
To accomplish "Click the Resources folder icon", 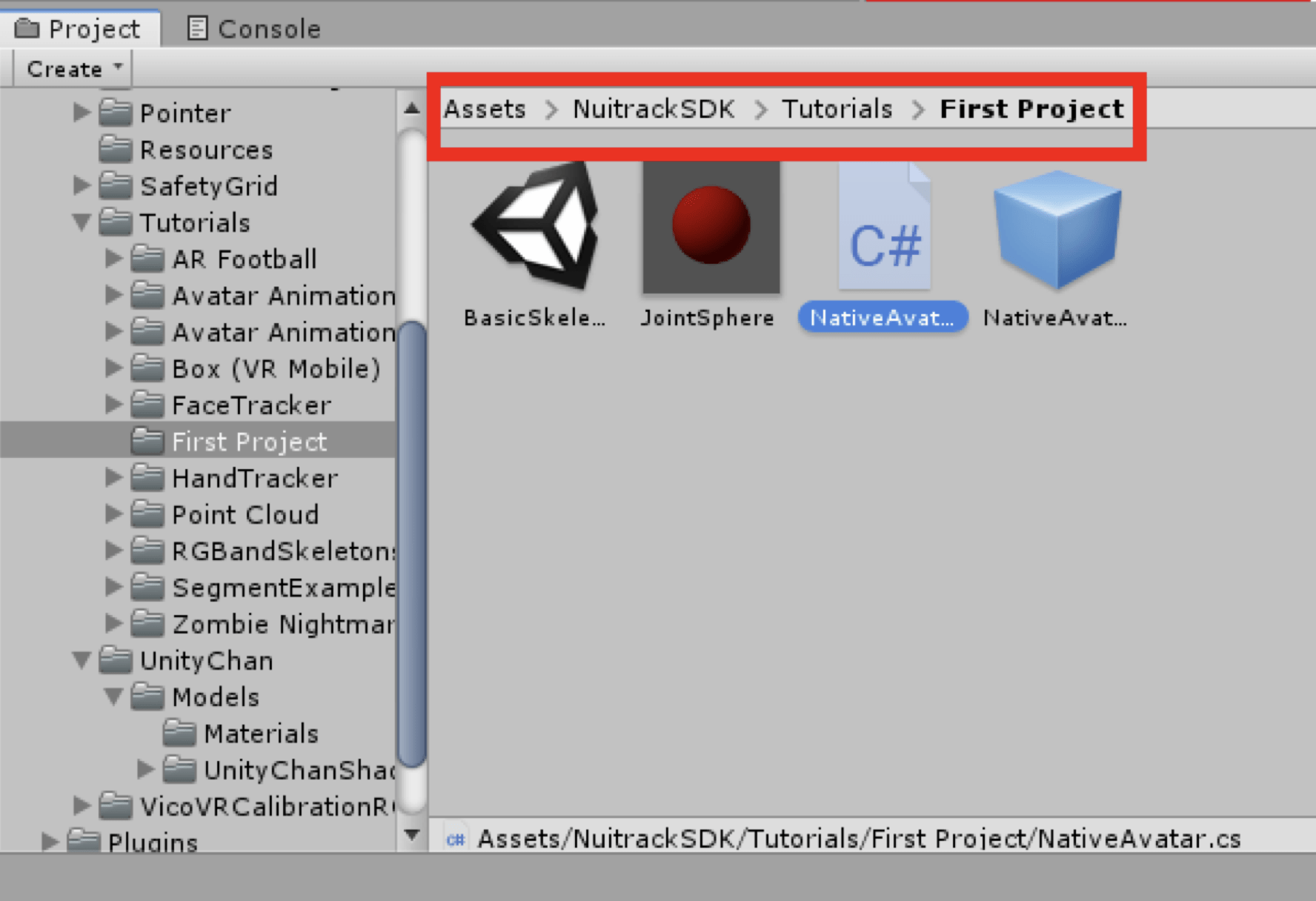I will coord(116,149).
